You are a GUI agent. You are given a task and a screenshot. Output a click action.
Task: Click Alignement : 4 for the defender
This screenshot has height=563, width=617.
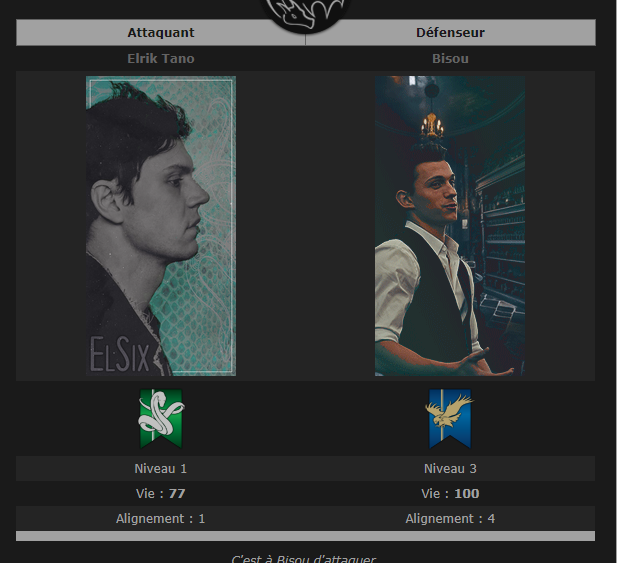coord(450,519)
